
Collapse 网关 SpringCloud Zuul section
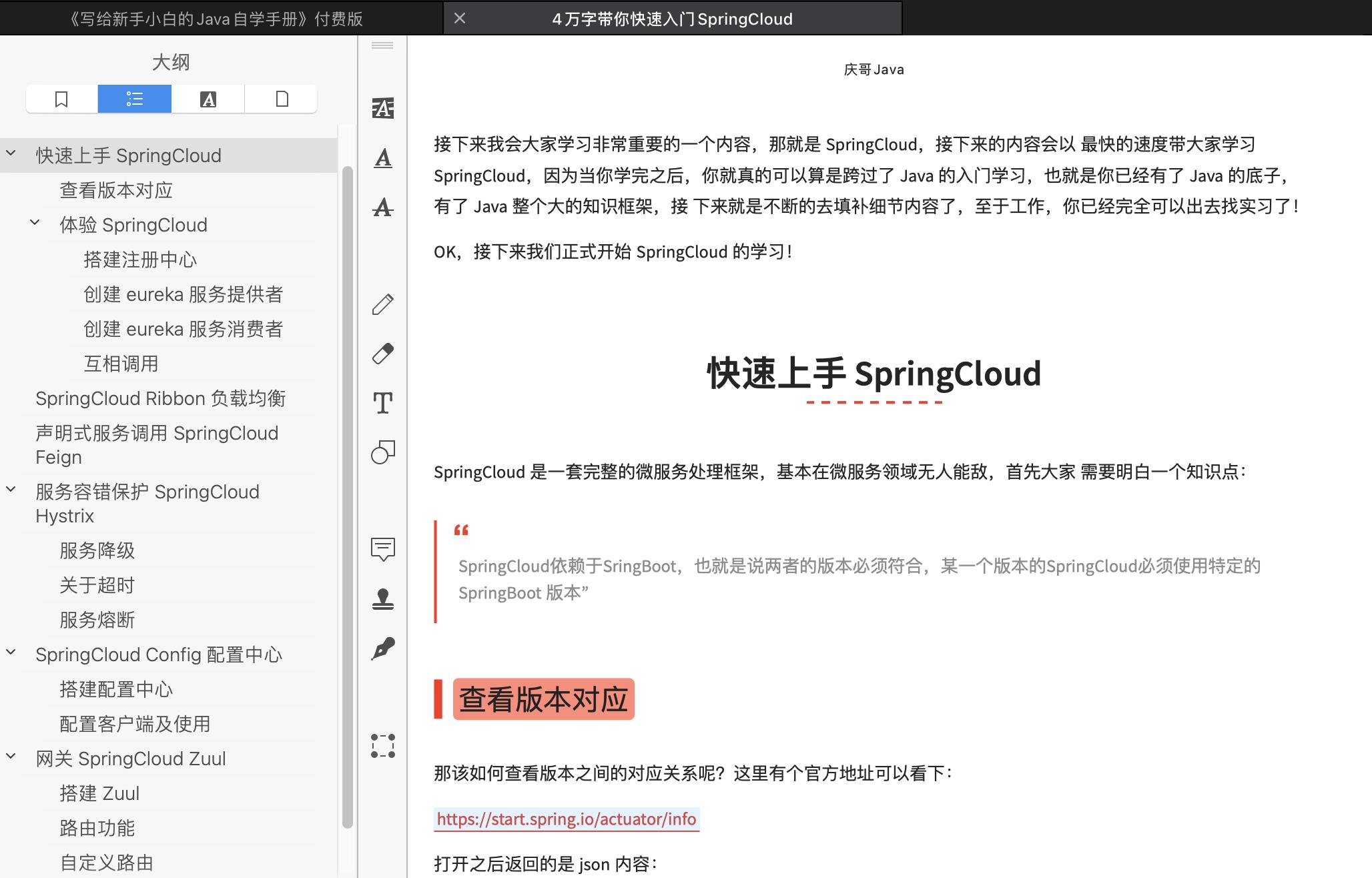click(11, 757)
